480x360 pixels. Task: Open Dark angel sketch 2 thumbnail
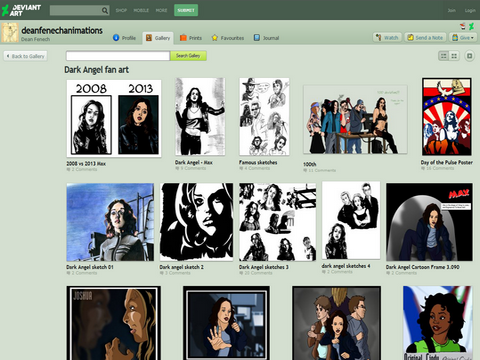click(196, 222)
